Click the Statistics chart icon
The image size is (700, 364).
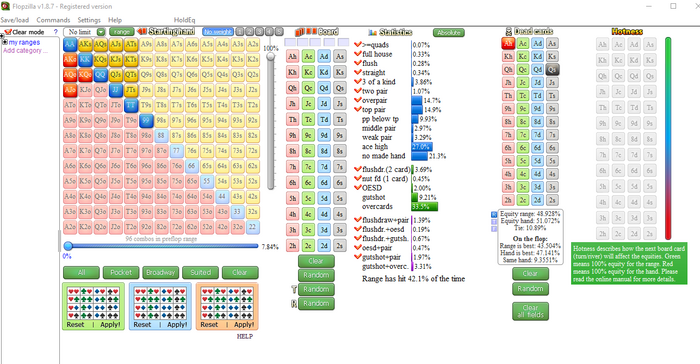tap(372, 33)
